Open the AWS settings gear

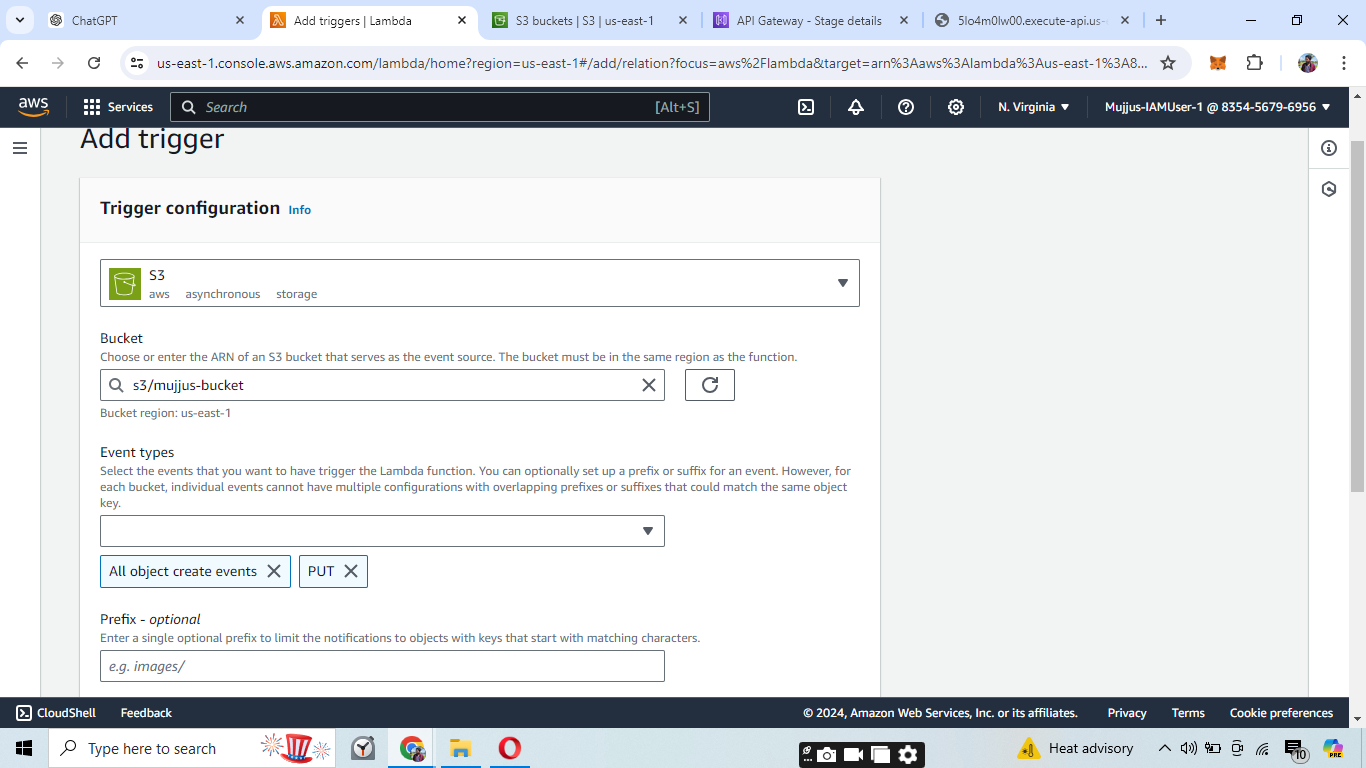(x=956, y=107)
